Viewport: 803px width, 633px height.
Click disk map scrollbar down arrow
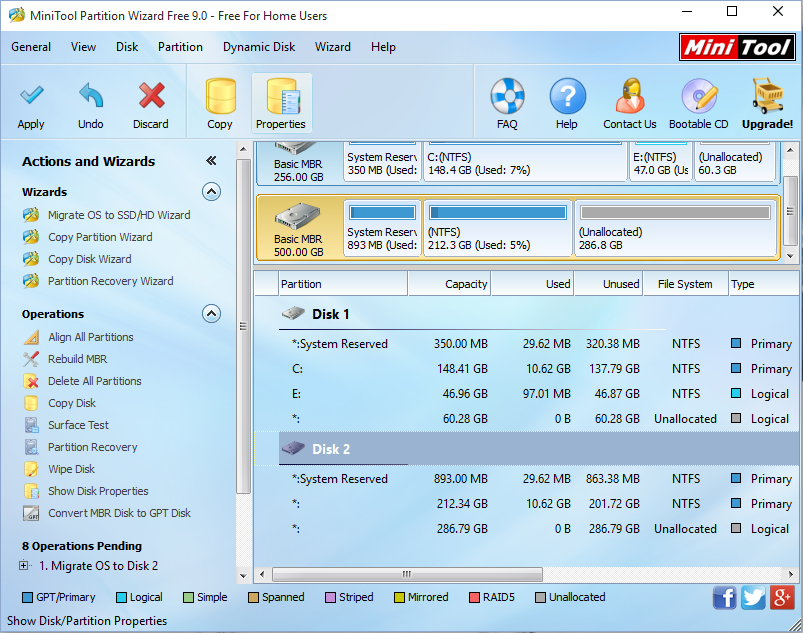pyautogui.click(x=790, y=255)
